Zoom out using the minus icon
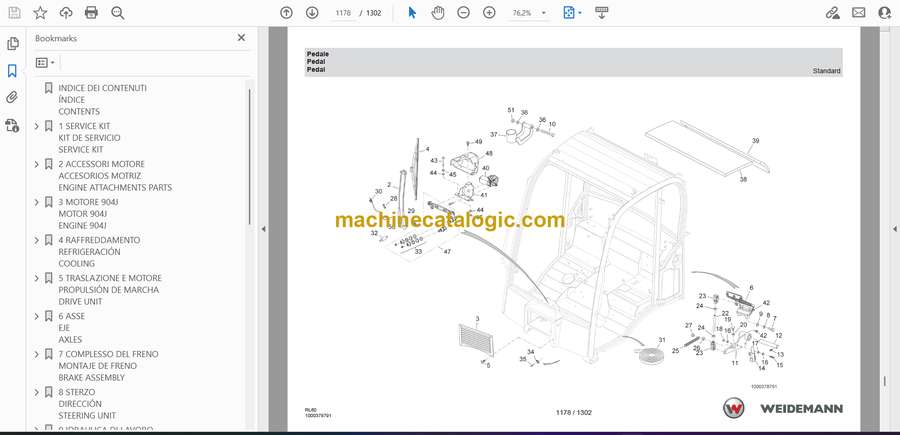 point(463,13)
